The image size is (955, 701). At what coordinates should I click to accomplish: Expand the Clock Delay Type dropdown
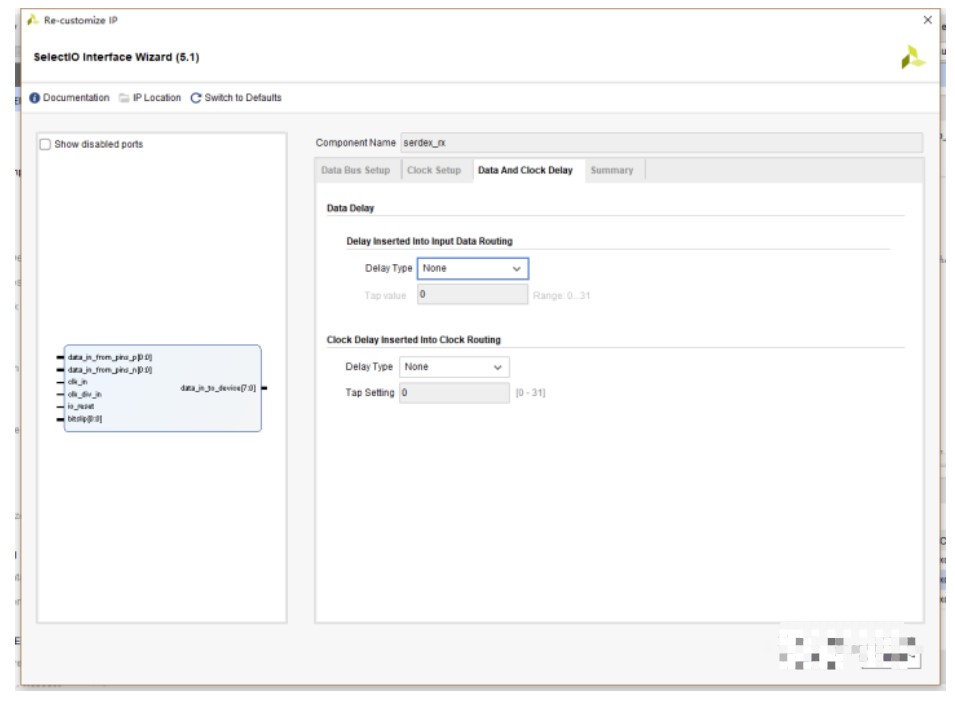[x=454, y=367]
